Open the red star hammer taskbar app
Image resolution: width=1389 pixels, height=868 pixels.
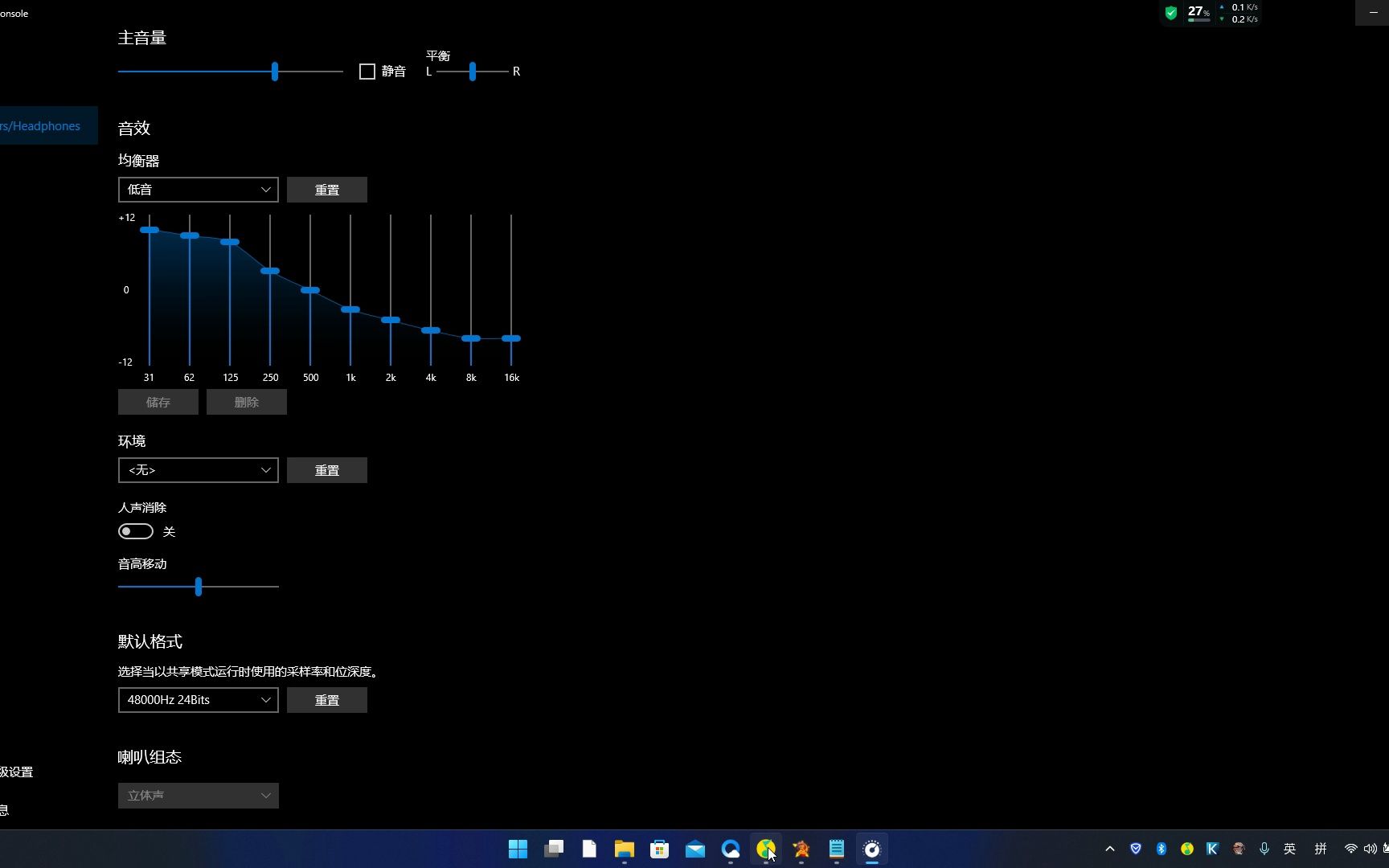pos(801,849)
